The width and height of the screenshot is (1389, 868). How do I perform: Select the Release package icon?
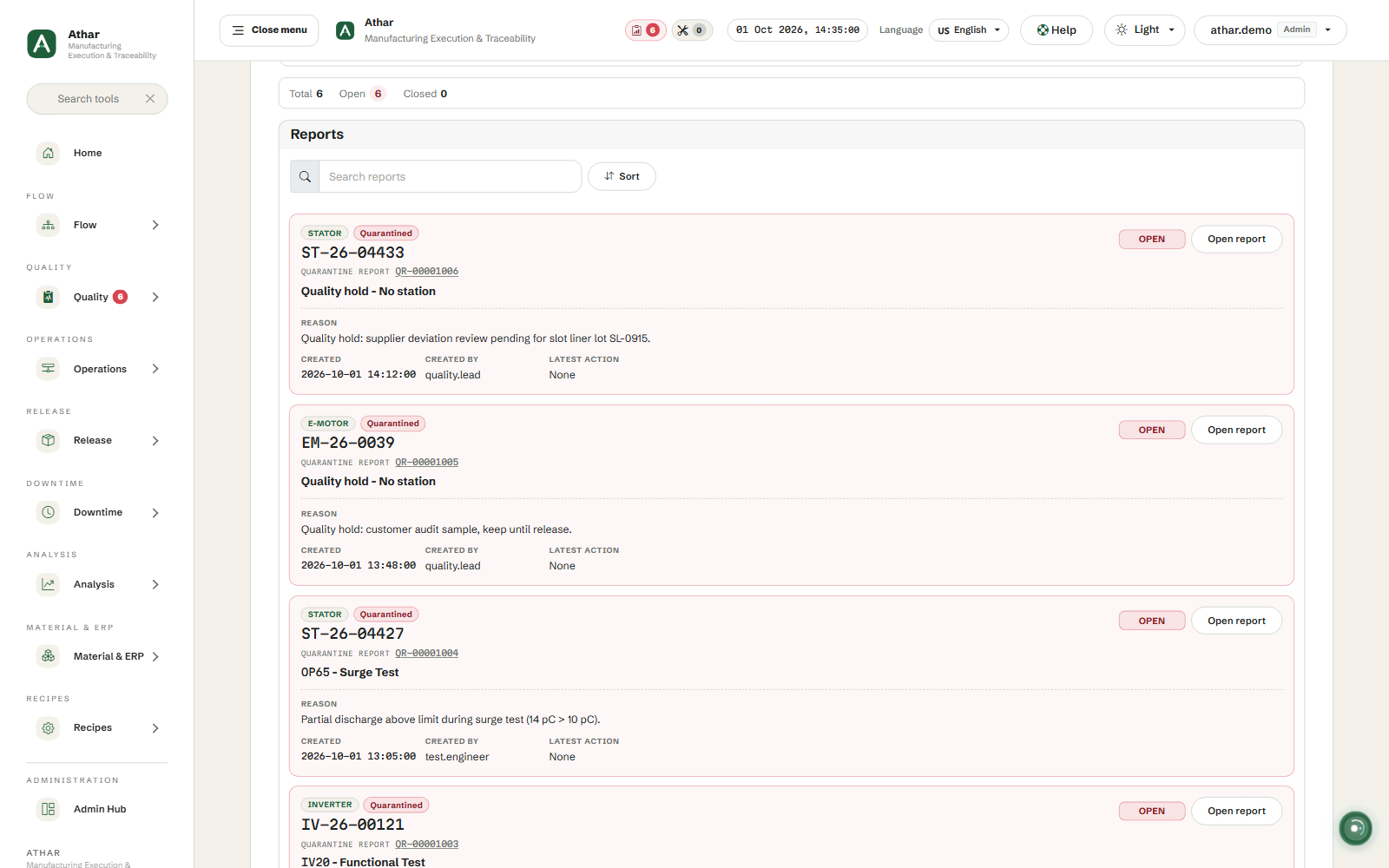49,441
